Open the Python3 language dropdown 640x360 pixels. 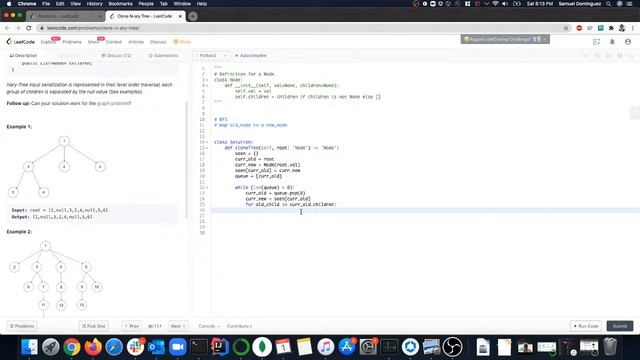[211, 56]
